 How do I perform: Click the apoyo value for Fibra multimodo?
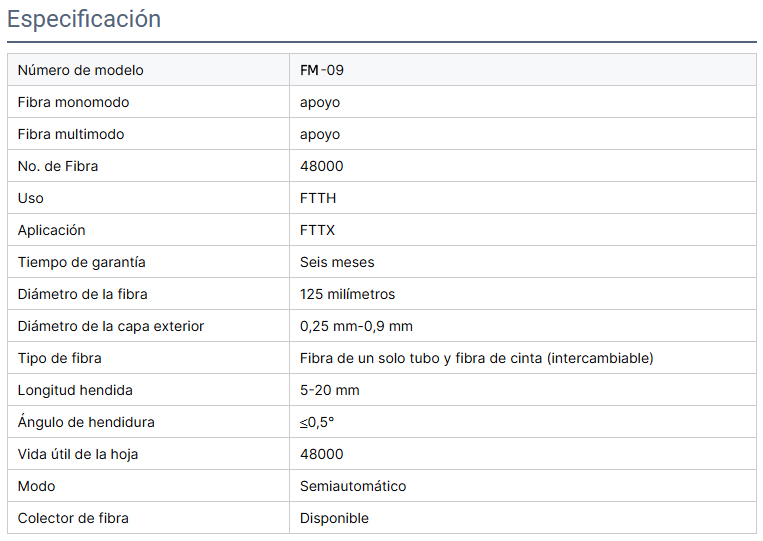coord(320,134)
